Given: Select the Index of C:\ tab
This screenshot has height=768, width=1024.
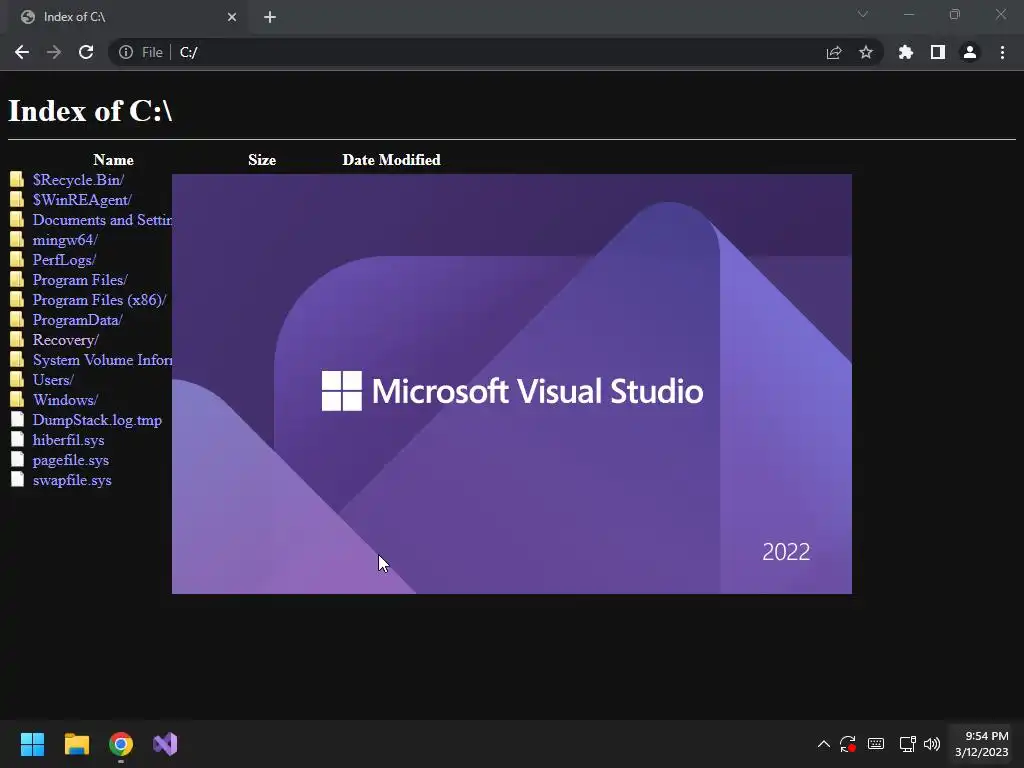Looking at the screenshot, I should click(127, 17).
